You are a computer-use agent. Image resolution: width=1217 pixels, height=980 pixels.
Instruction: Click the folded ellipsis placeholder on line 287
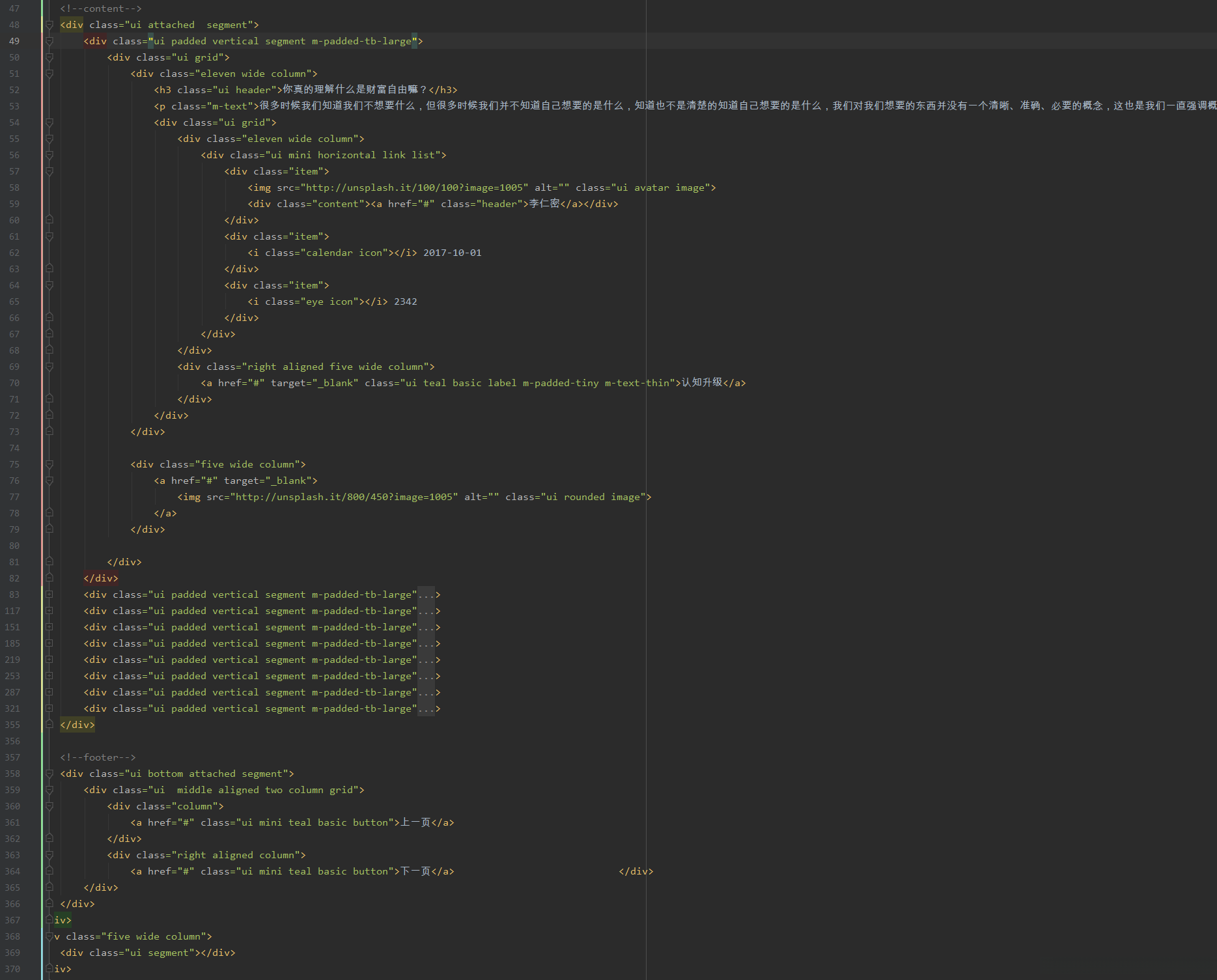pos(426,692)
